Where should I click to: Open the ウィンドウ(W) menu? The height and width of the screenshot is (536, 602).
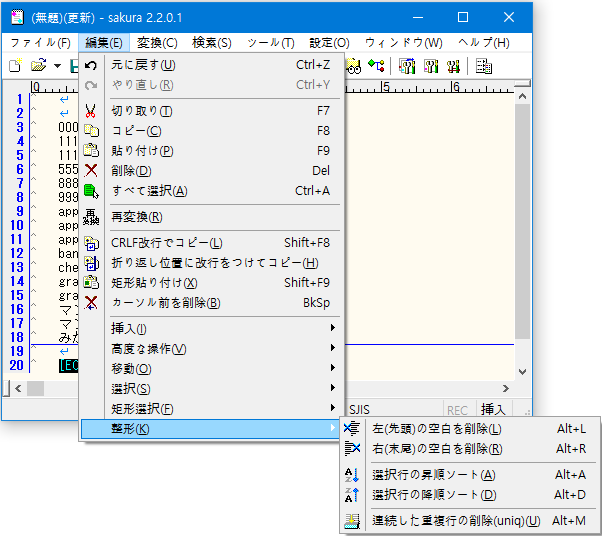404,43
